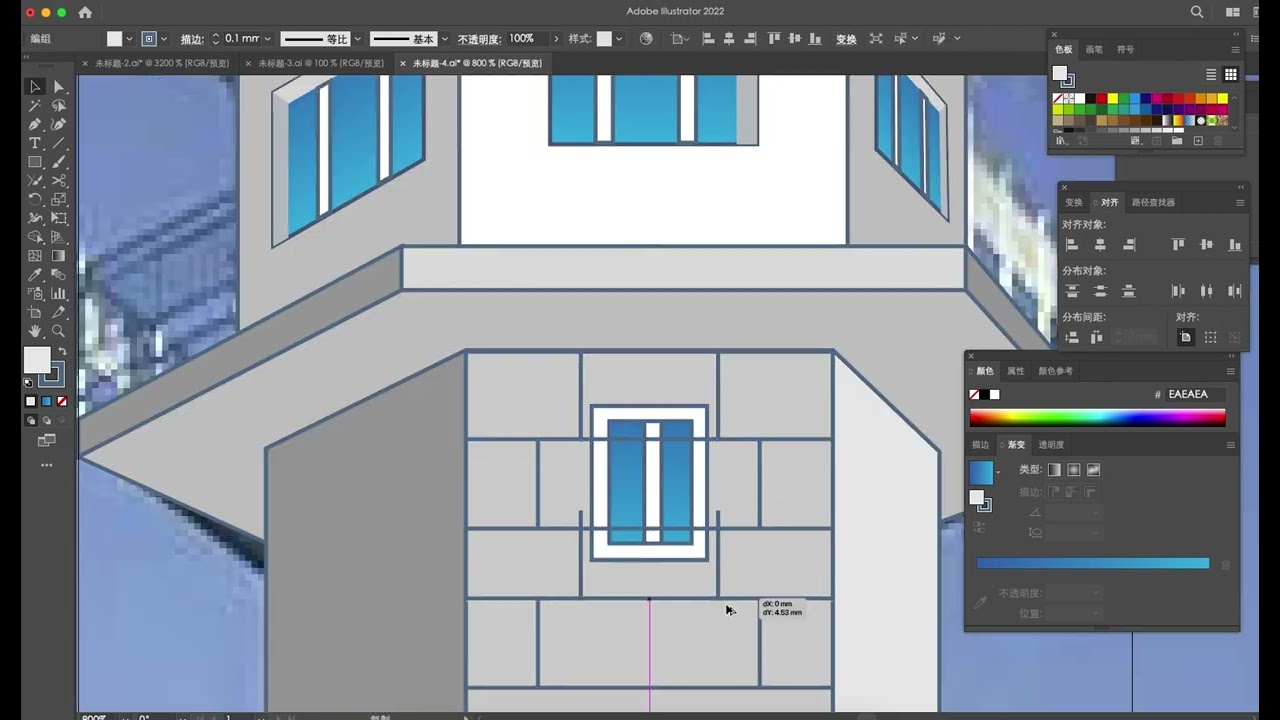1280x720 pixels.
Task: Select the Pen tool in toolbox
Action: pos(35,125)
